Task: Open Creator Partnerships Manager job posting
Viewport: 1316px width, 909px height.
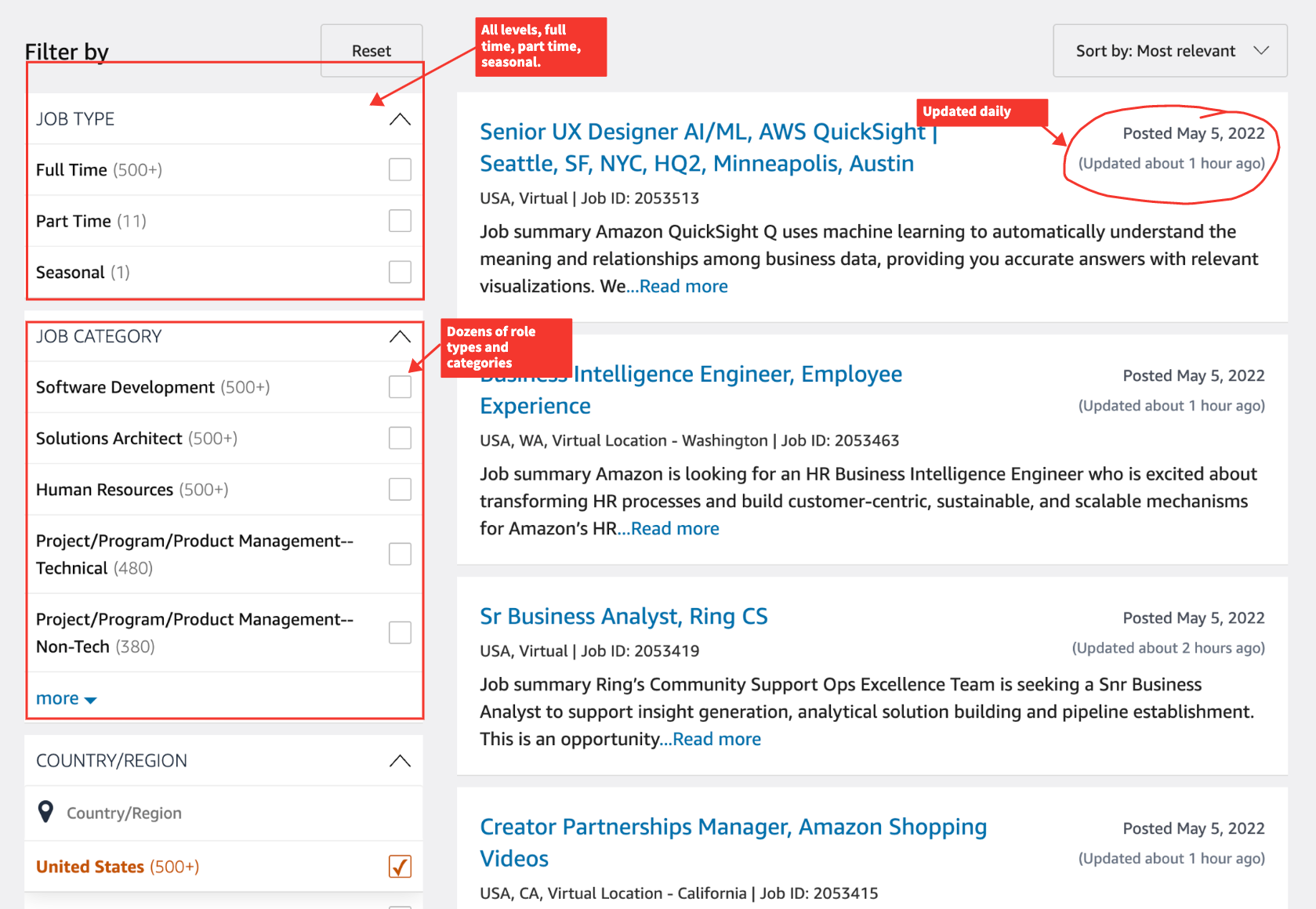Action: [x=733, y=842]
